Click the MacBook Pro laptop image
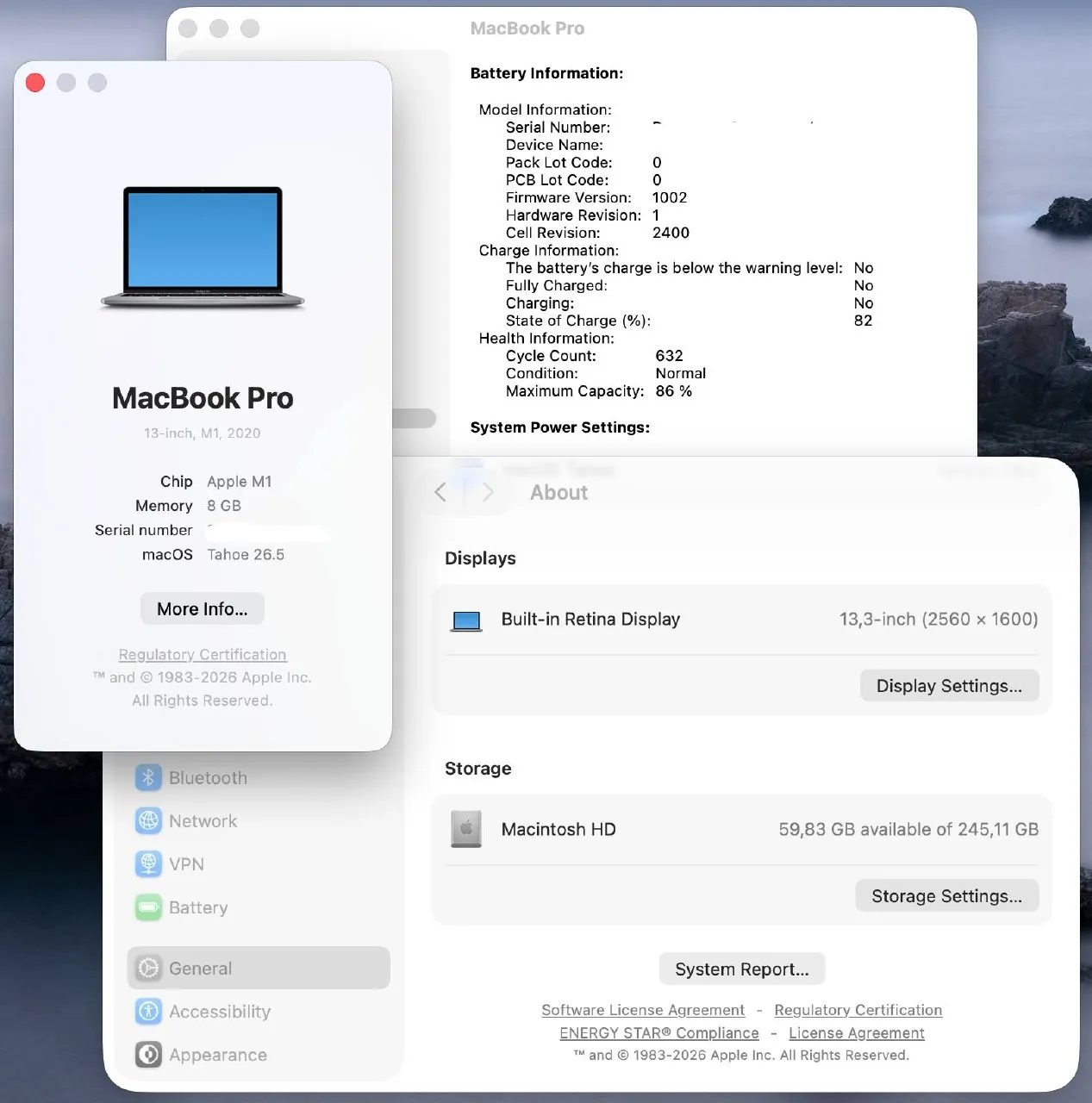This screenshot has height=1103, width=1092. pos(203,248)
